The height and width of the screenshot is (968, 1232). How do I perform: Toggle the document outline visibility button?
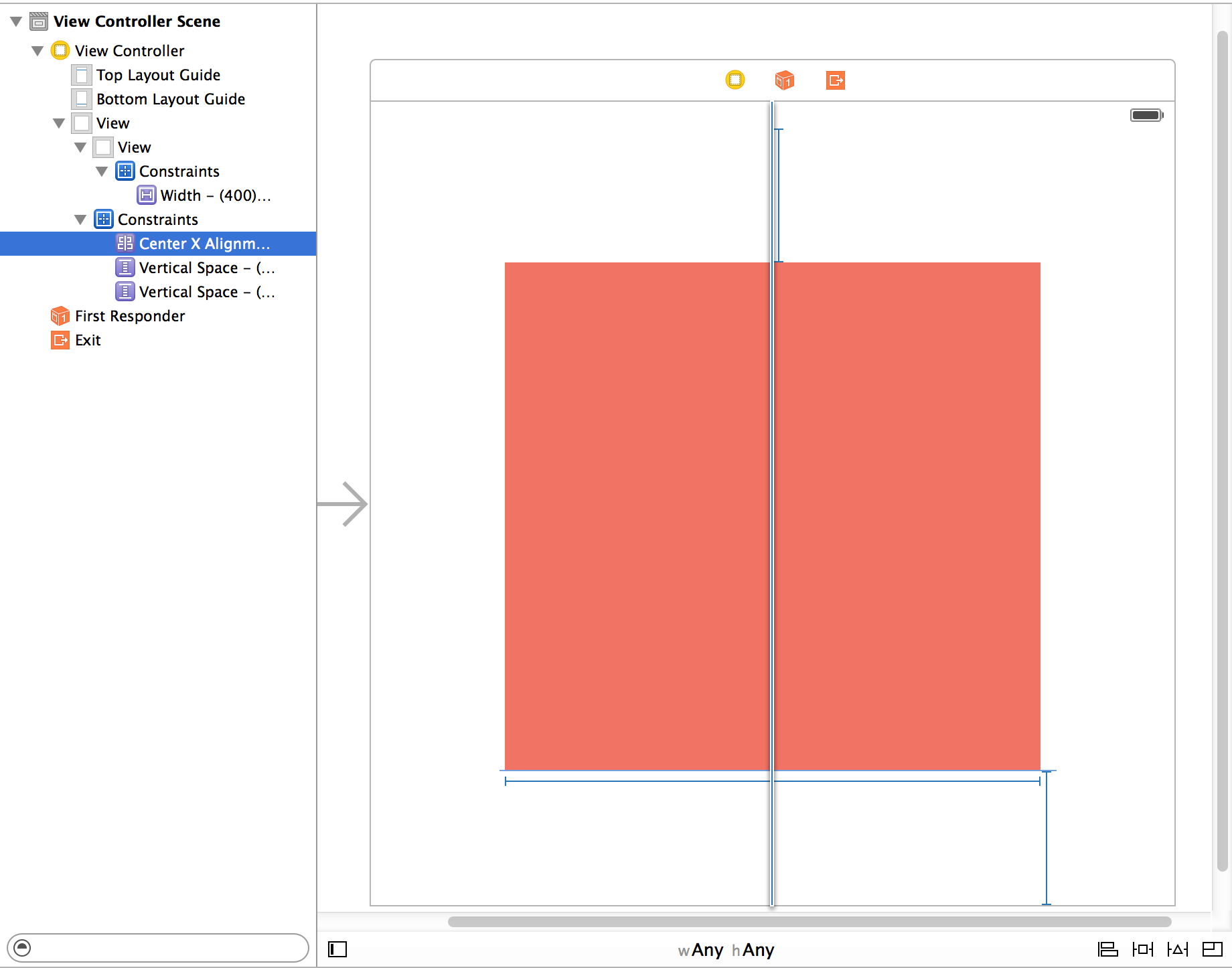pos(337,949)
